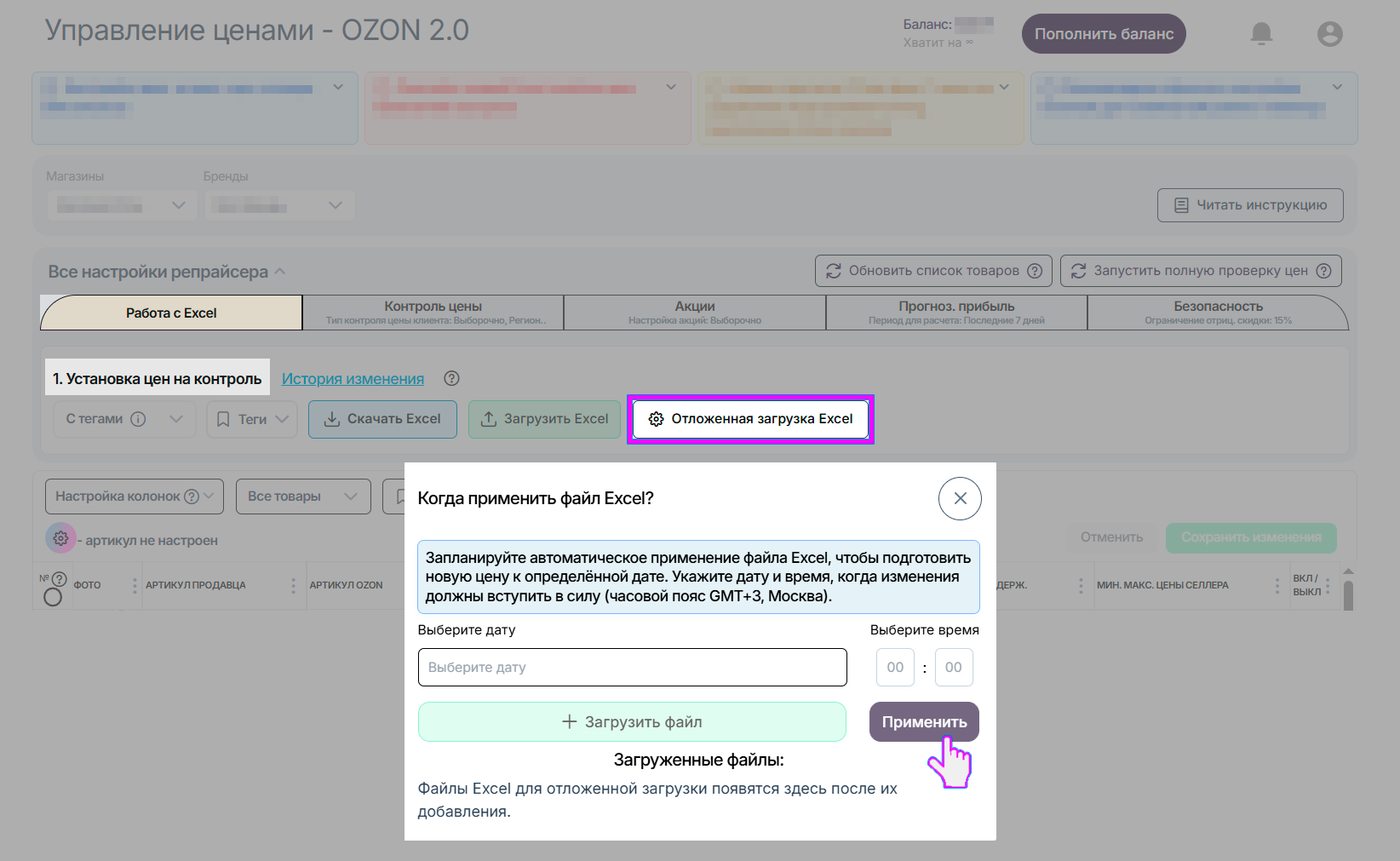Open the АРТИКУЛ ПРОДАВЦА column options dots
This screenshot has width=1400, height=861.
(x=293, y=585)
